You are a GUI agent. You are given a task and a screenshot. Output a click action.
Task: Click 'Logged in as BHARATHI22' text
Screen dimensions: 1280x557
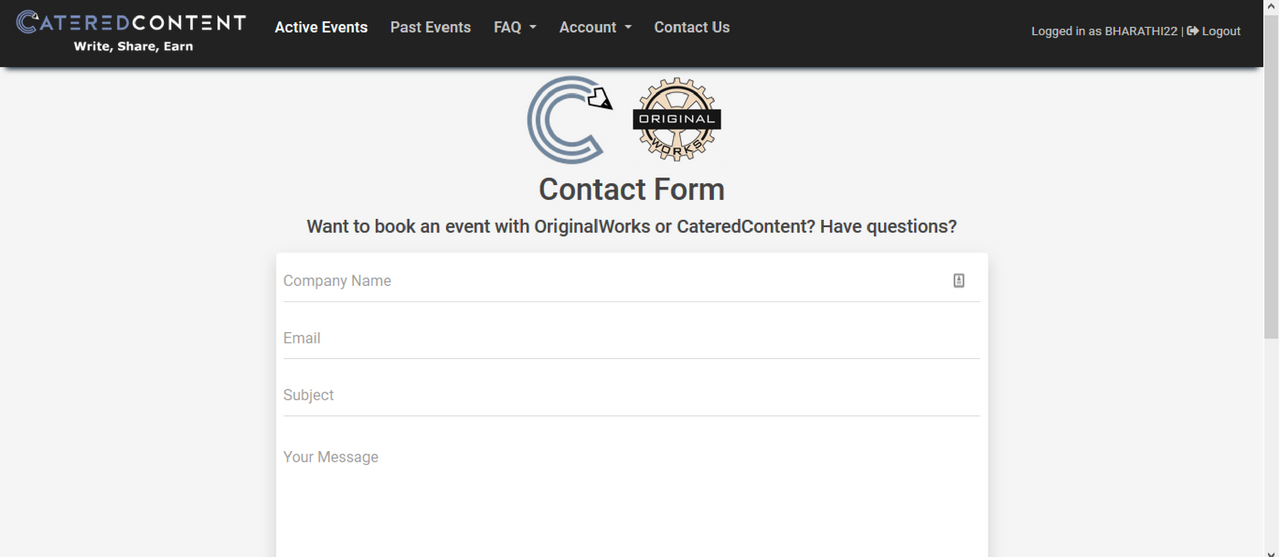[1104, 31]
